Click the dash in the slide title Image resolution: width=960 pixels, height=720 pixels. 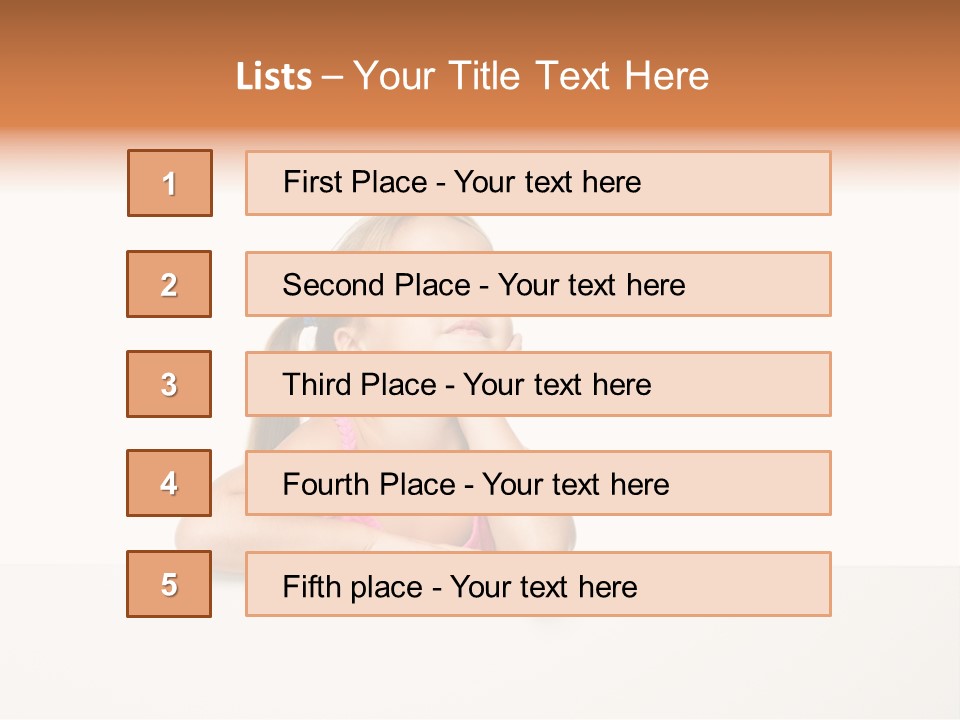(333, 77)
